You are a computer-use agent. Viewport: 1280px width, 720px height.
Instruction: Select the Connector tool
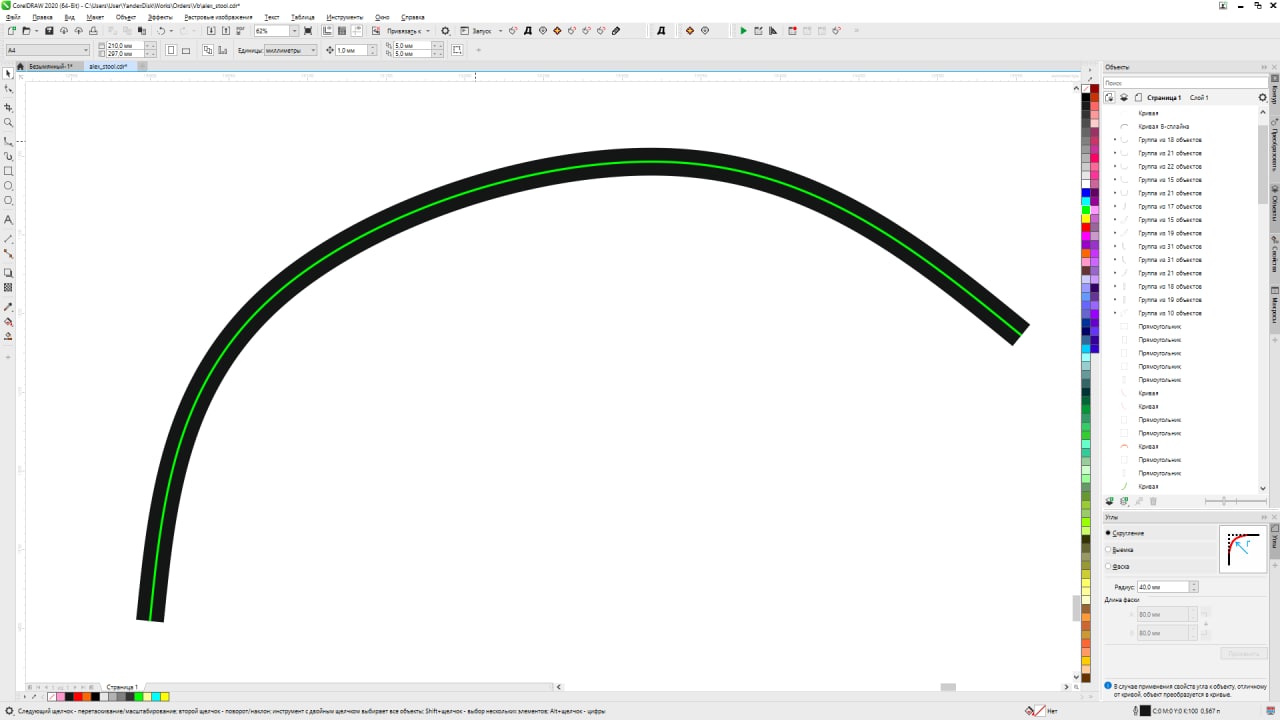8,254
